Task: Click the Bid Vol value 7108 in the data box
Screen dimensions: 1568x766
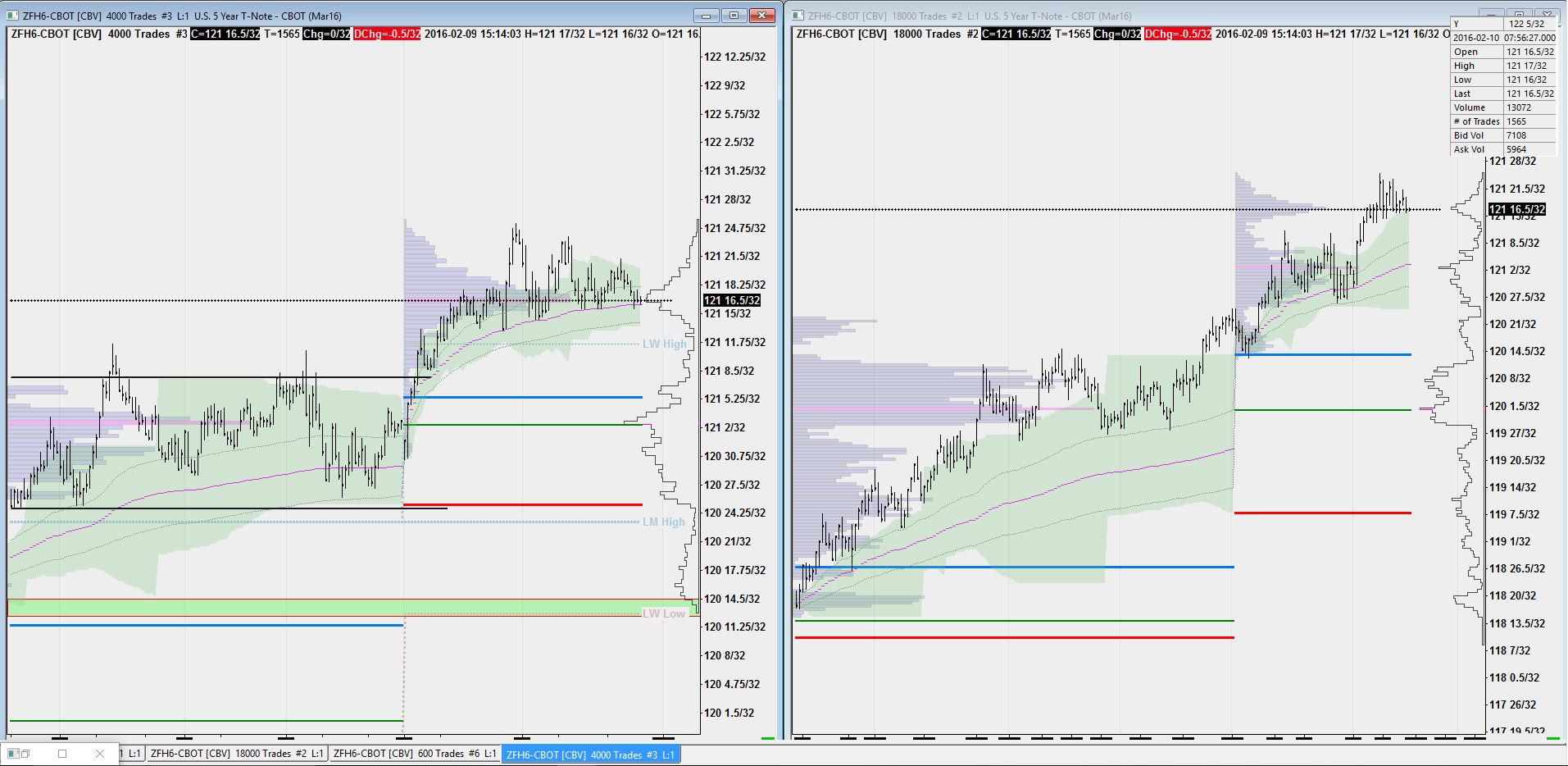Action: [x=1516, y=135]
